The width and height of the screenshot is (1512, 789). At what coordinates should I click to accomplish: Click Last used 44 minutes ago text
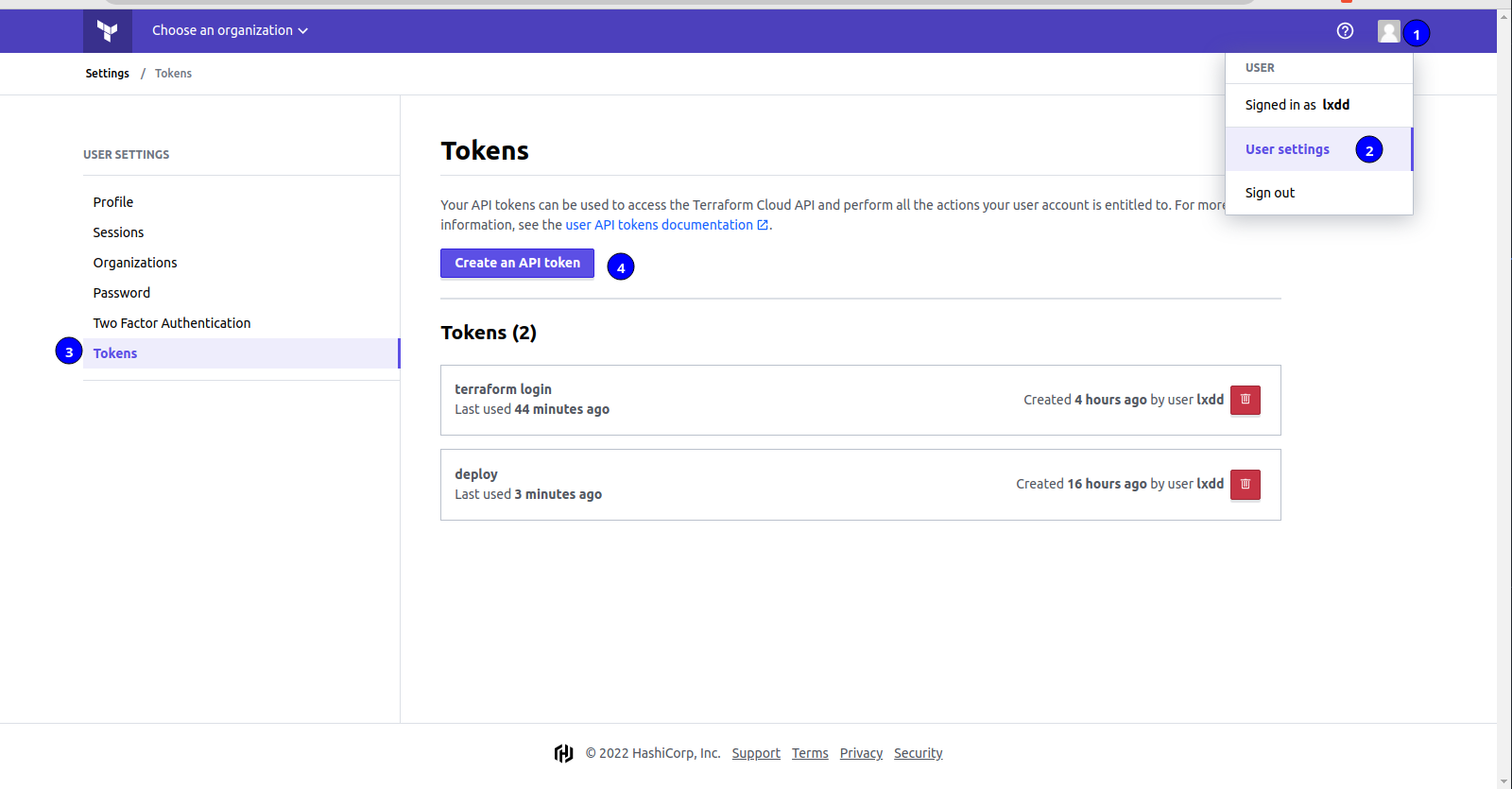click(x=532, y=409)
